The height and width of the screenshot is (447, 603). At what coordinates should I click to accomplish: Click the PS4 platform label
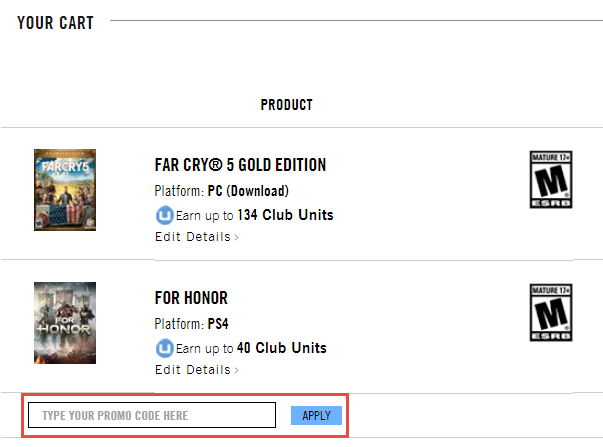218,324
